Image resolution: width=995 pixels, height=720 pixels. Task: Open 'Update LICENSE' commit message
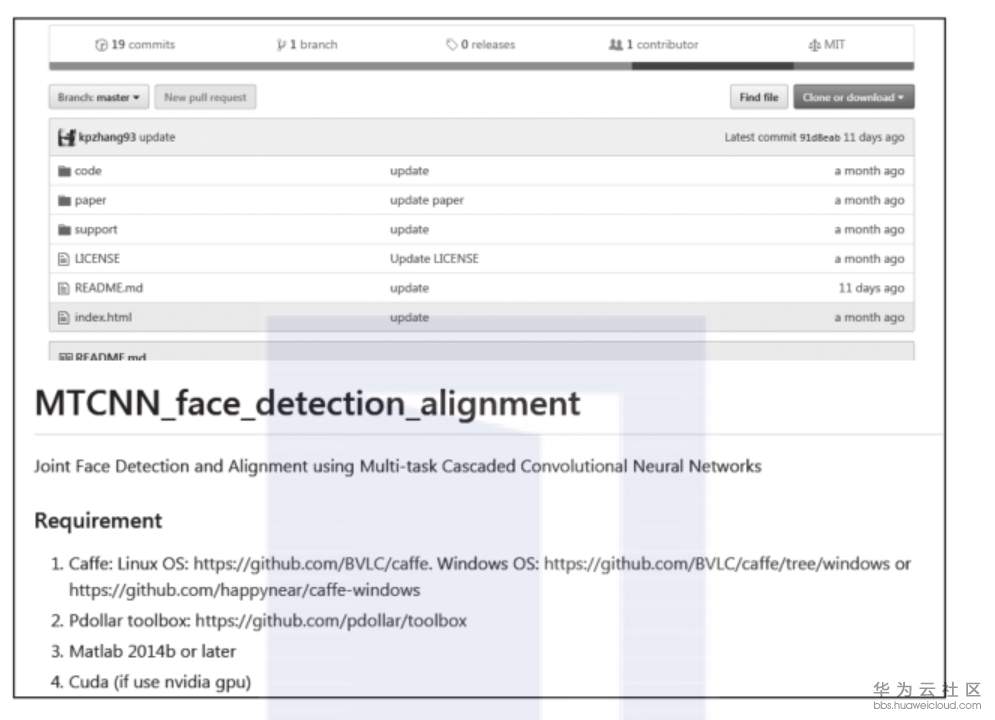tap(434, 258)
